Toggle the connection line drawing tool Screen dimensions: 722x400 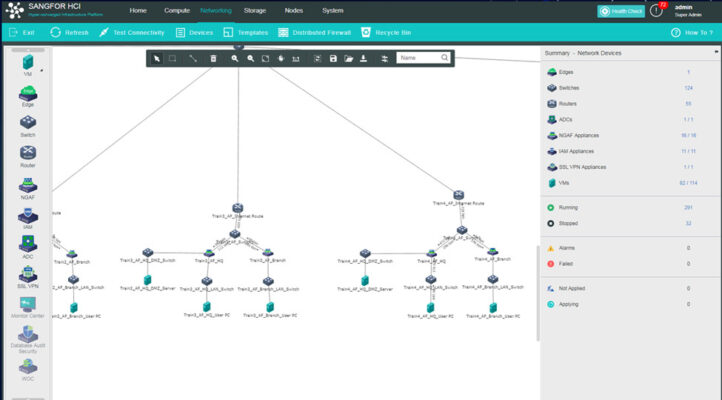[192, 58]
